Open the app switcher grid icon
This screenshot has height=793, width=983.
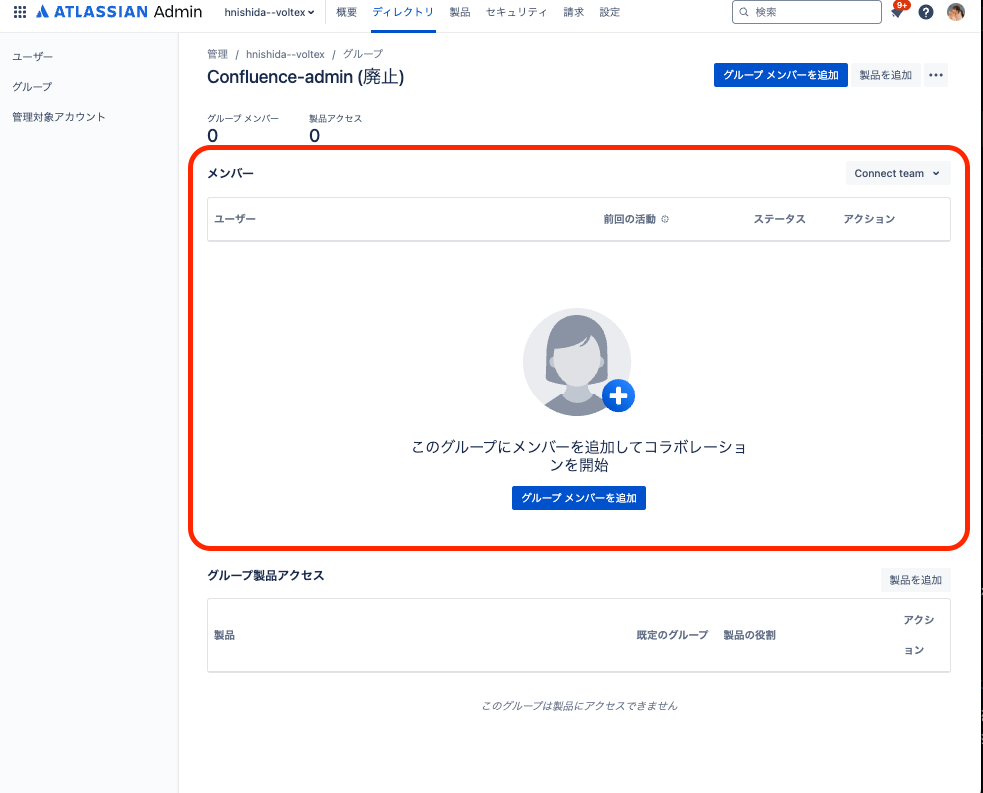pyautogui.click(x=20, y=12)
